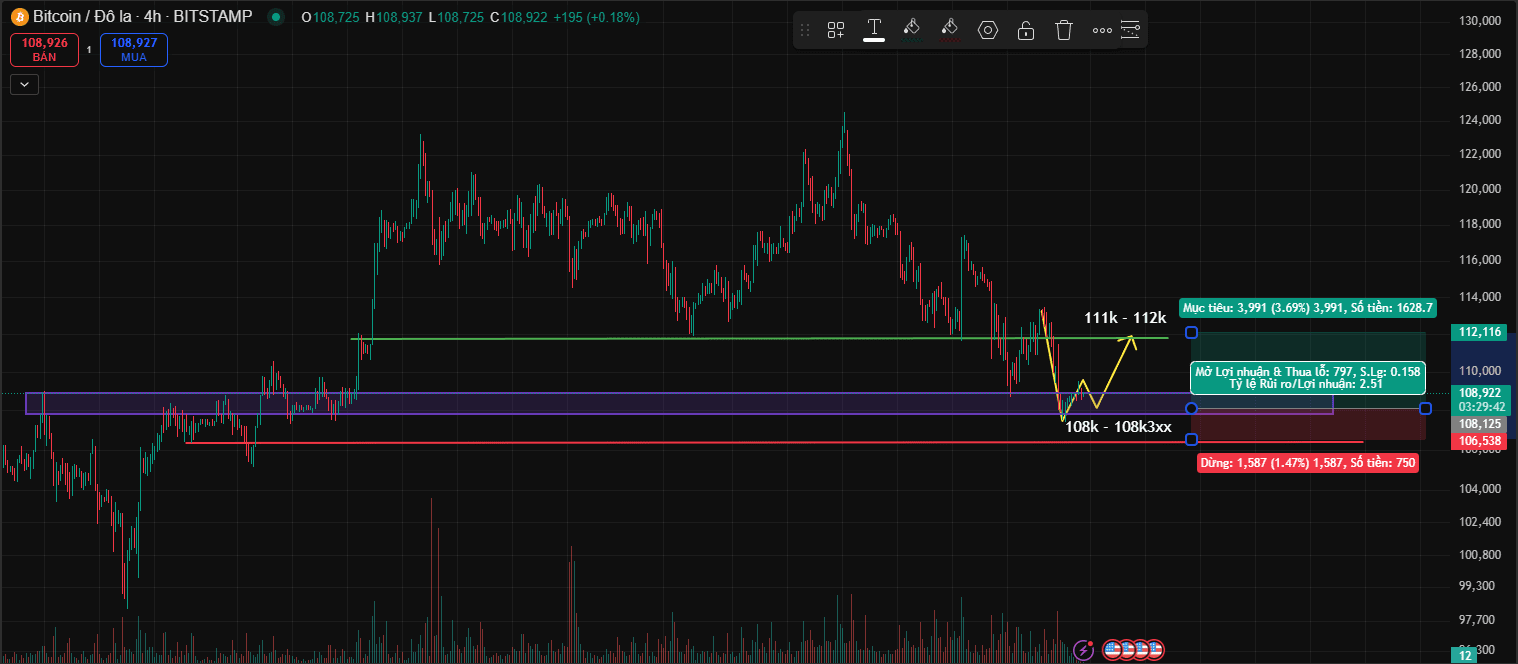
Task: Open drawing settings hexagon icon
Action: point(988,30)
